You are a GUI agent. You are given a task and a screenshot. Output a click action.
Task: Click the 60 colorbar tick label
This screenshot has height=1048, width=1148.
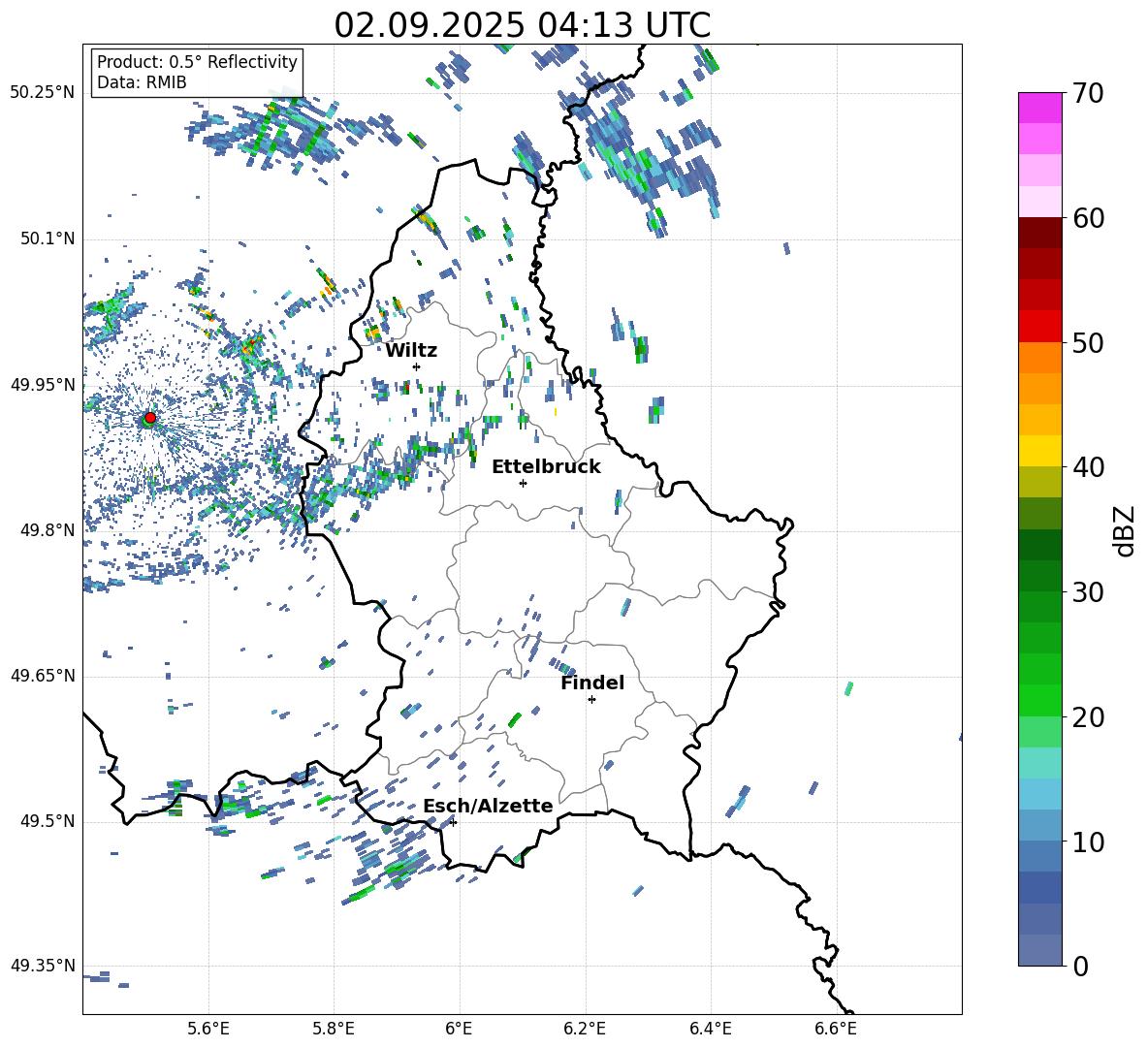click(x=1088, y=218)
